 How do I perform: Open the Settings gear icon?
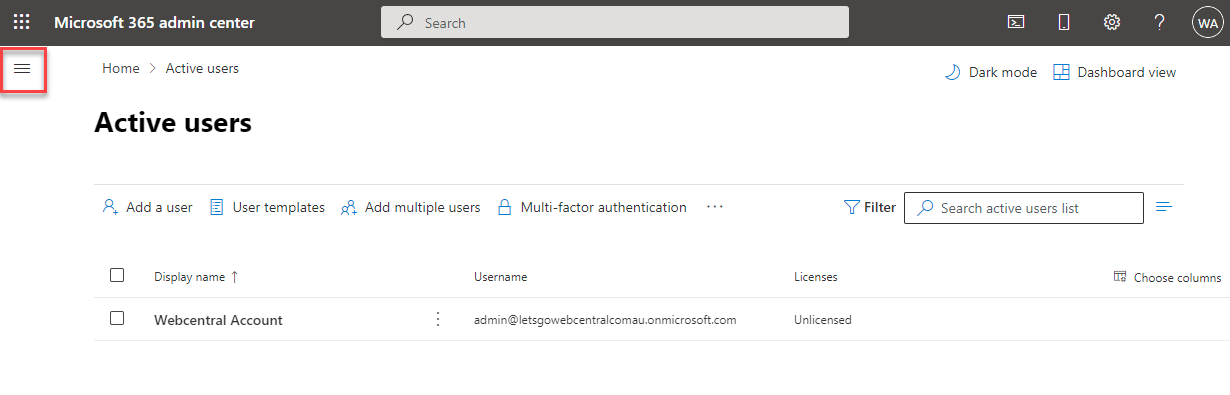coord(1111,22)
